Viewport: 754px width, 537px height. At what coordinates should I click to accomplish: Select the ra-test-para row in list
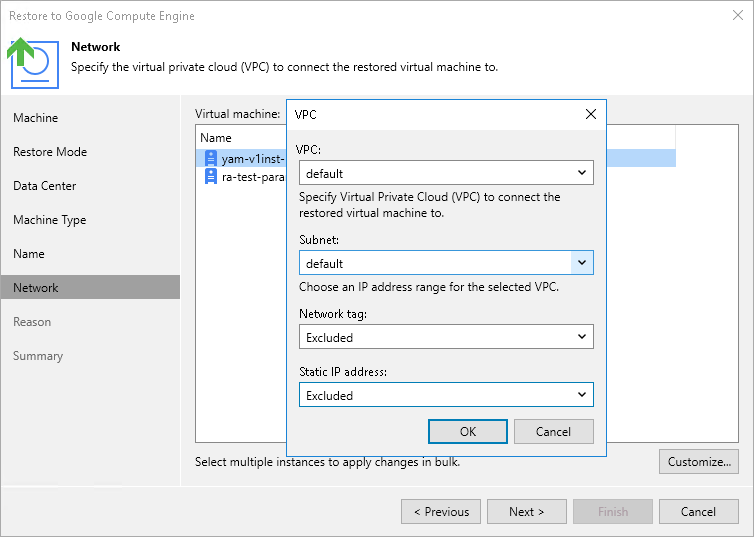pos(241,176)
